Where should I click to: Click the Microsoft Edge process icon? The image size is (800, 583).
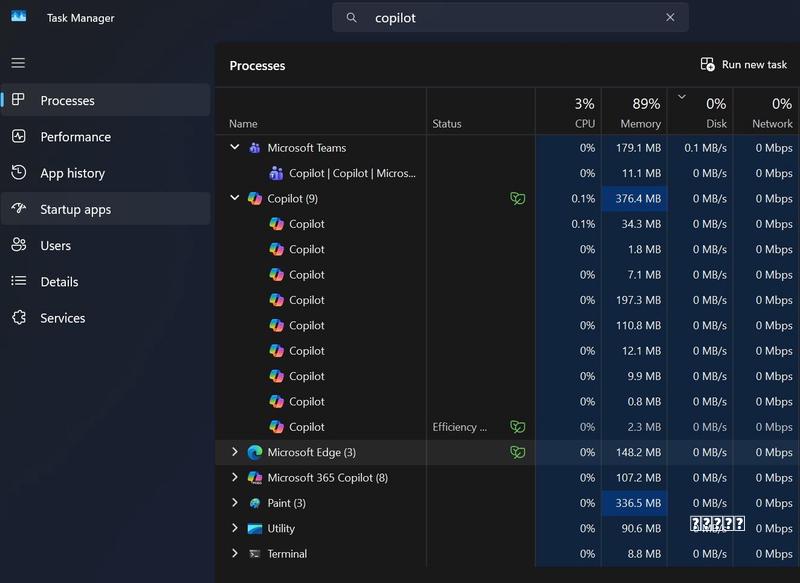point(255,452)
